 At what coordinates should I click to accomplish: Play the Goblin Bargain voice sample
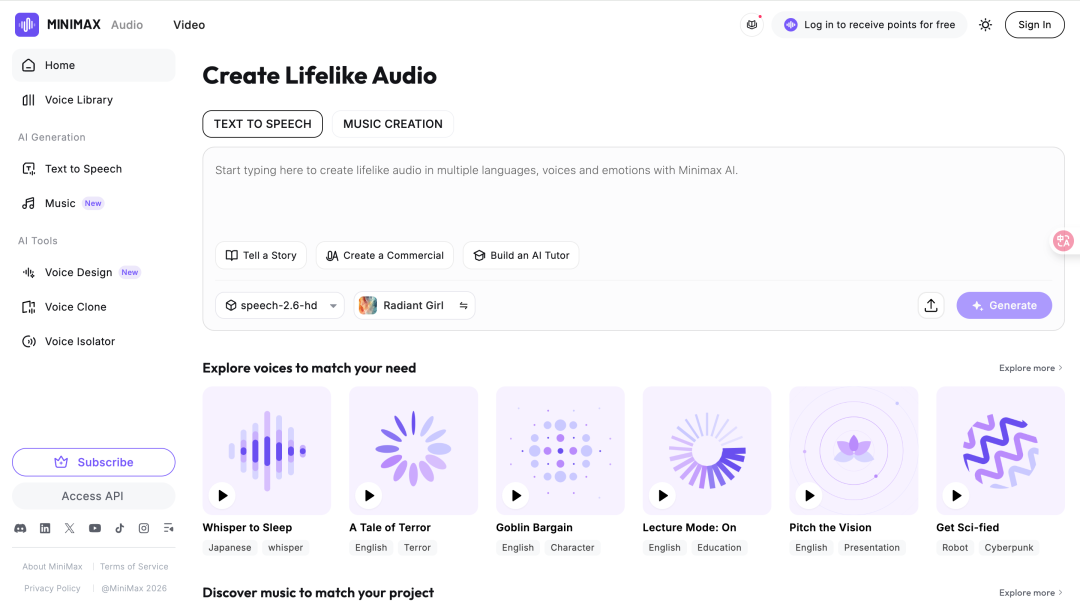click(x=516, y=495)
